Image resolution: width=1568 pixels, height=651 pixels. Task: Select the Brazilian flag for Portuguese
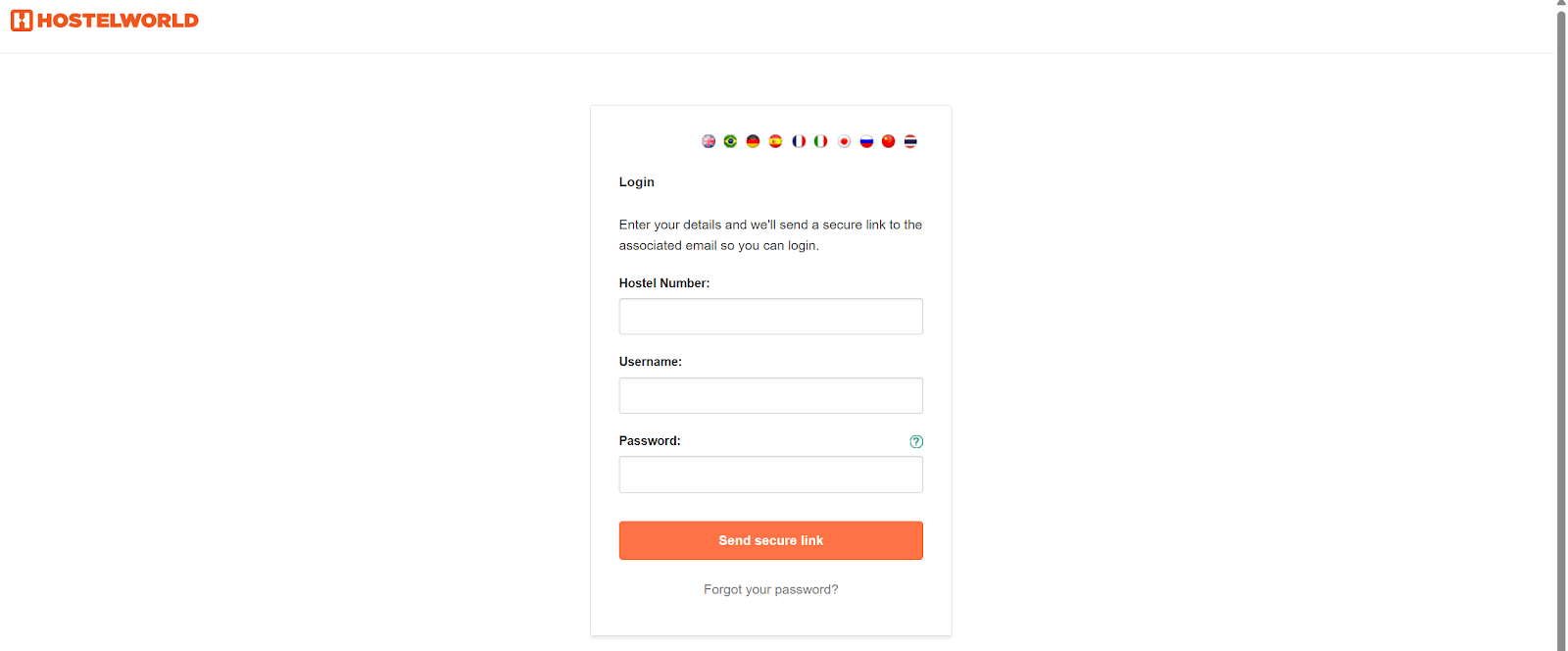tap(730, 141)
